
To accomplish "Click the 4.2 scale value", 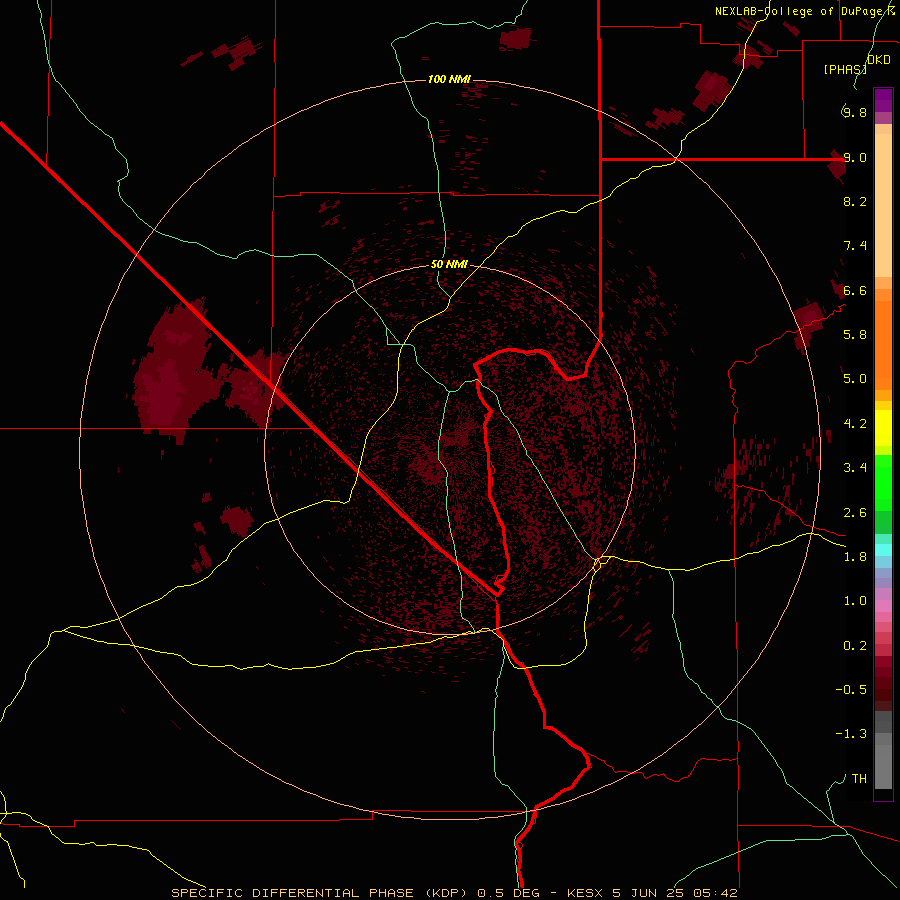I will pos(855,424).
